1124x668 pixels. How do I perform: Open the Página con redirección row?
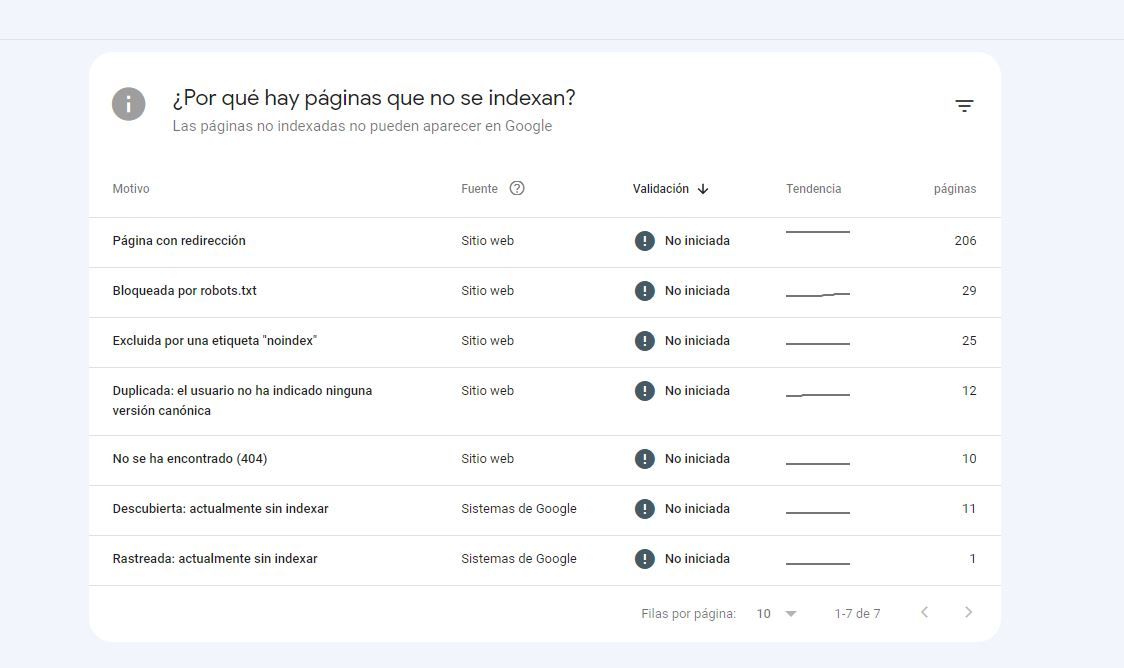(545, 242)
